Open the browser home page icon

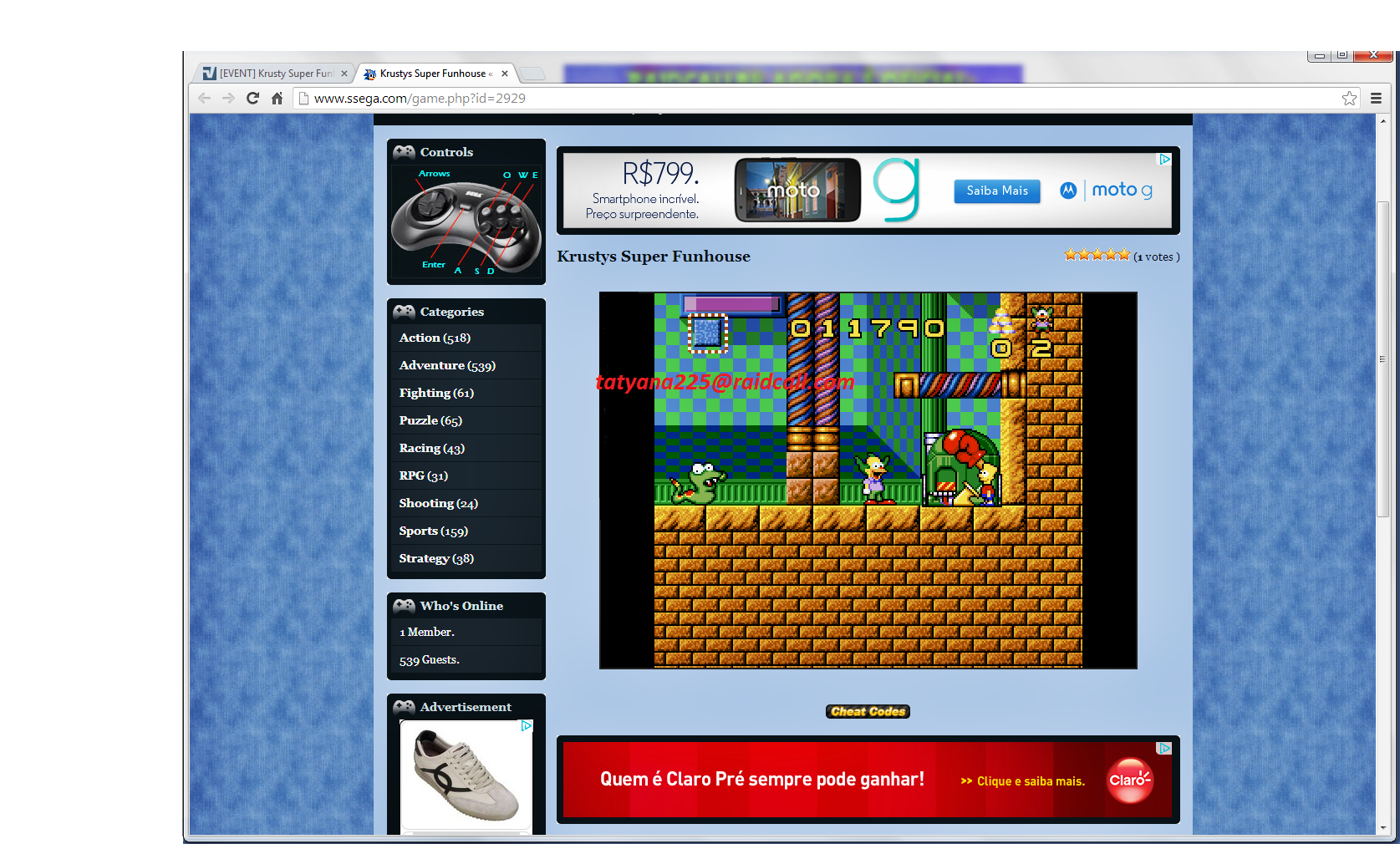pos(277,98)
